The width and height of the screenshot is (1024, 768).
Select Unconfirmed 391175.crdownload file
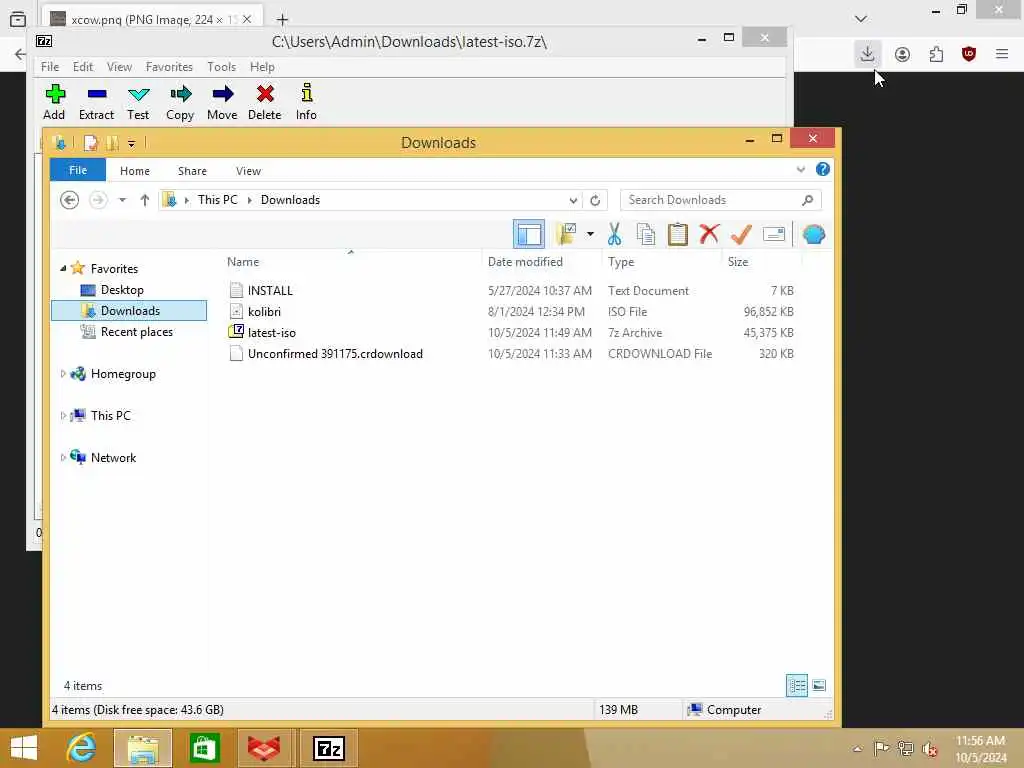335,353
